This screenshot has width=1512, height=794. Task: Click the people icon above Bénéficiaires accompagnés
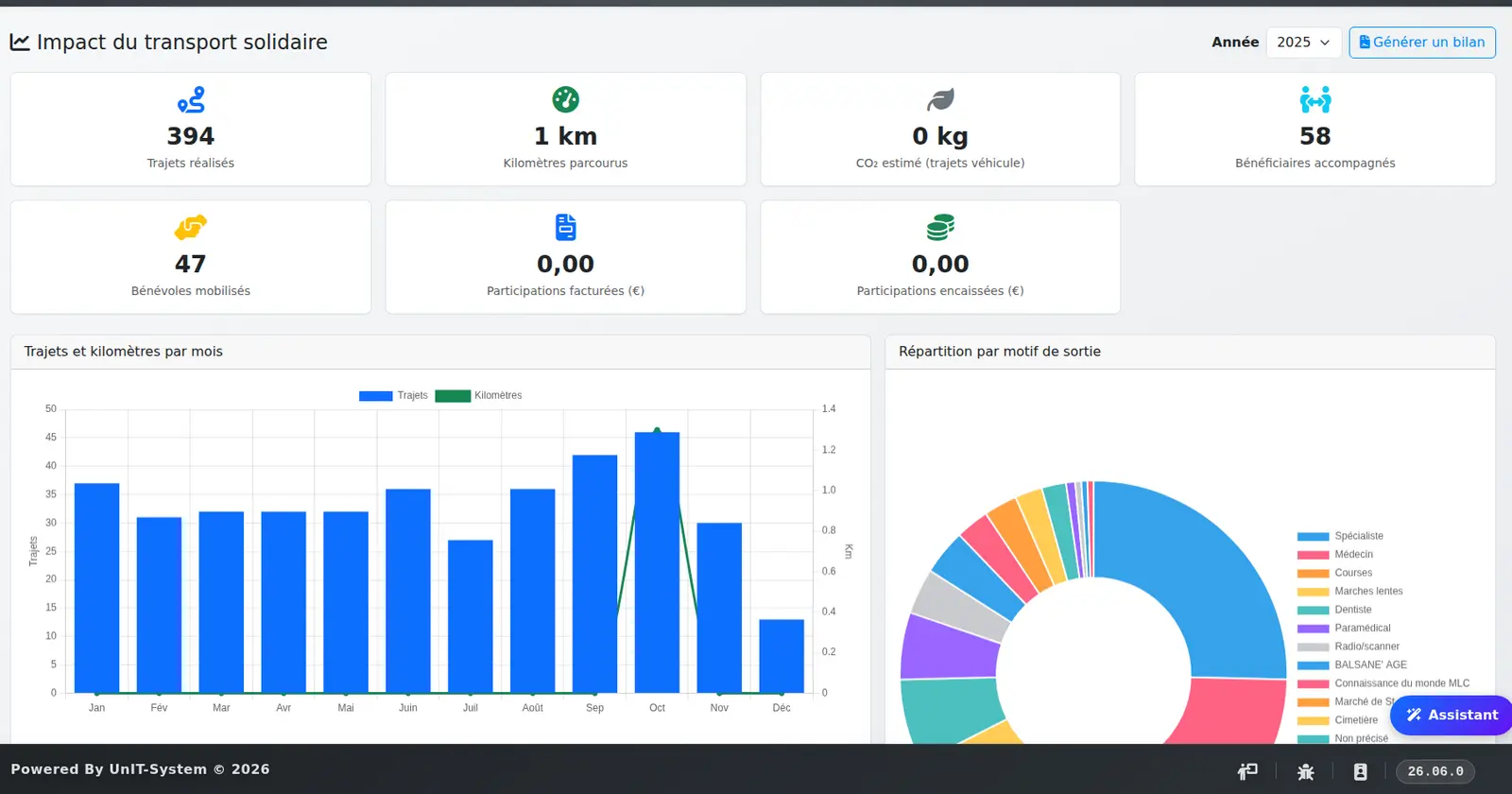click(1315, 99)
